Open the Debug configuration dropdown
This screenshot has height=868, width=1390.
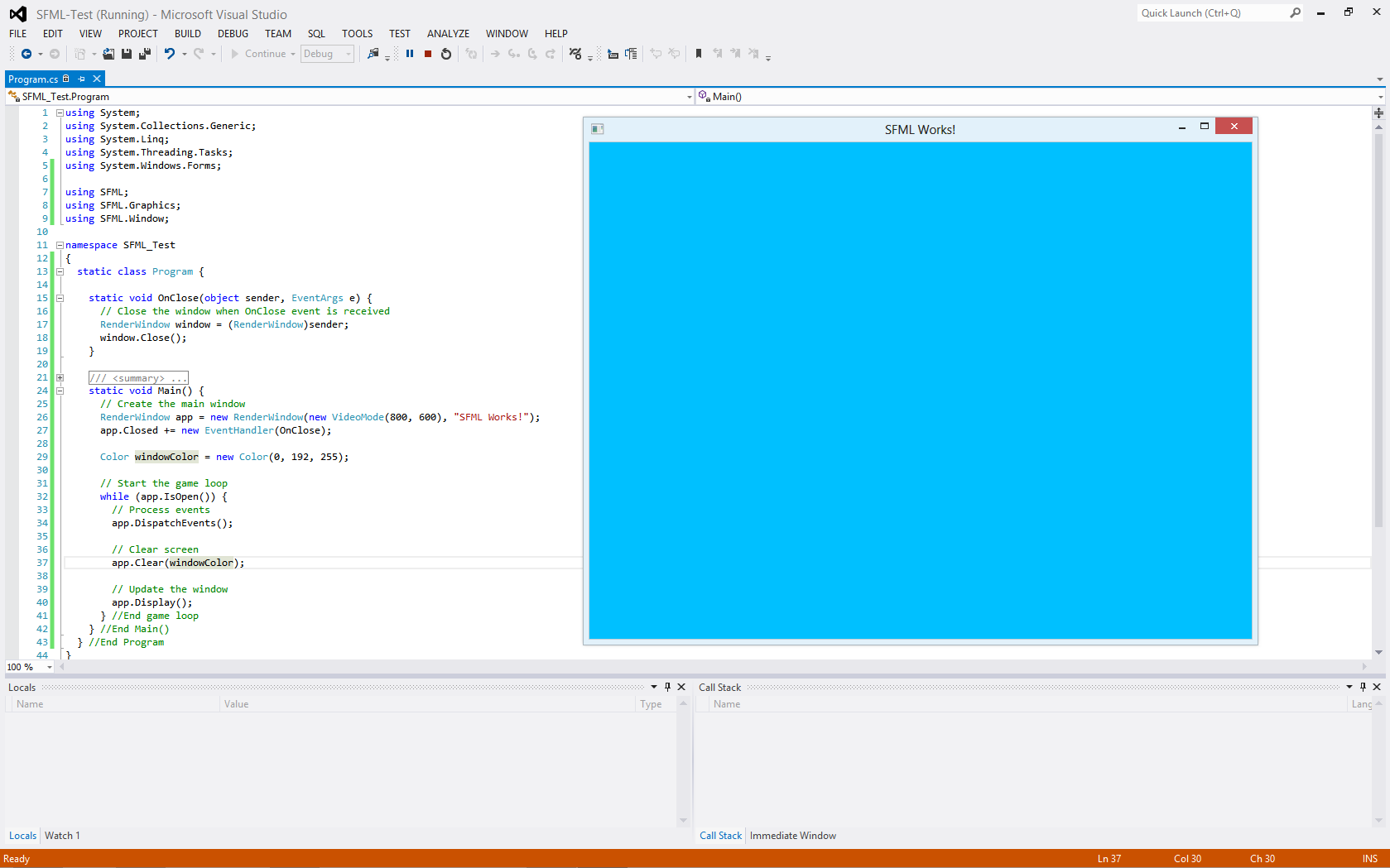pyautogui.click(x=327, y=54)
